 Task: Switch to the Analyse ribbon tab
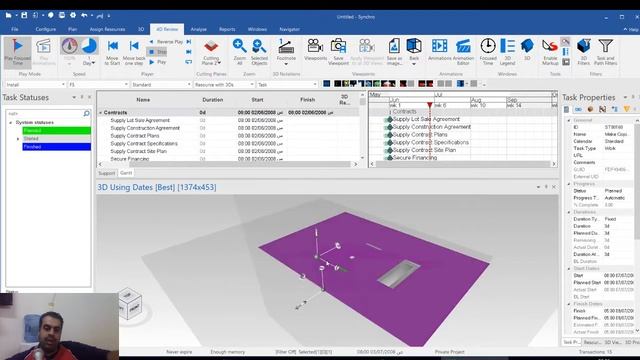(x=198, y=29)
